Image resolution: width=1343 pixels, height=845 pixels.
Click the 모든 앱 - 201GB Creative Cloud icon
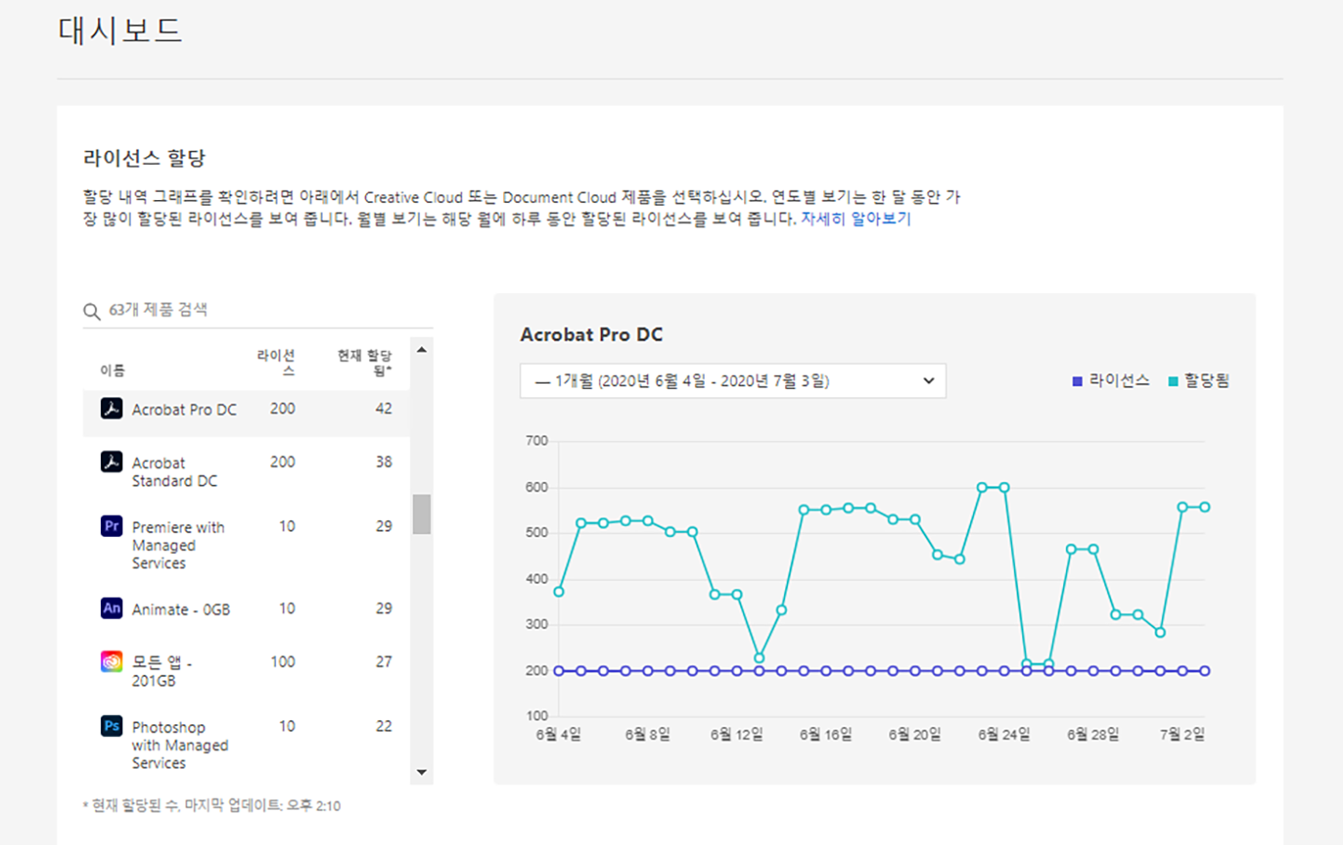111,661
